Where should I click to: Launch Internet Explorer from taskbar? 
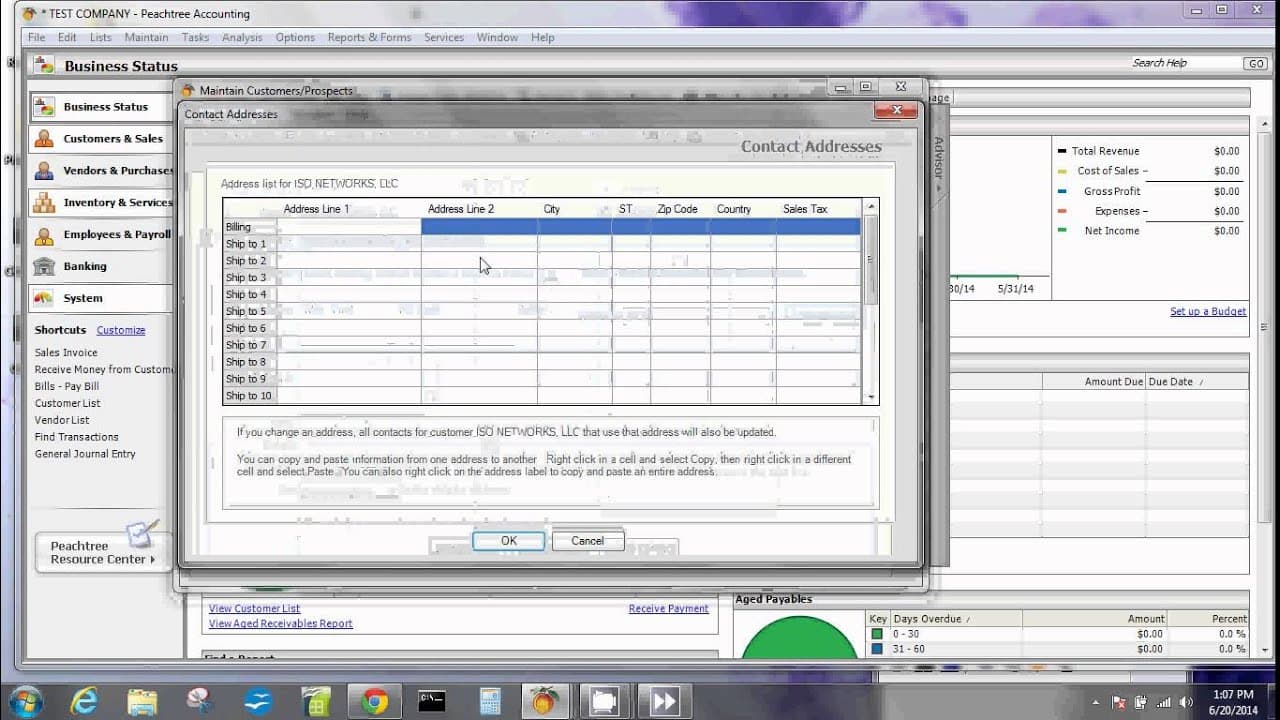(84, 701)
